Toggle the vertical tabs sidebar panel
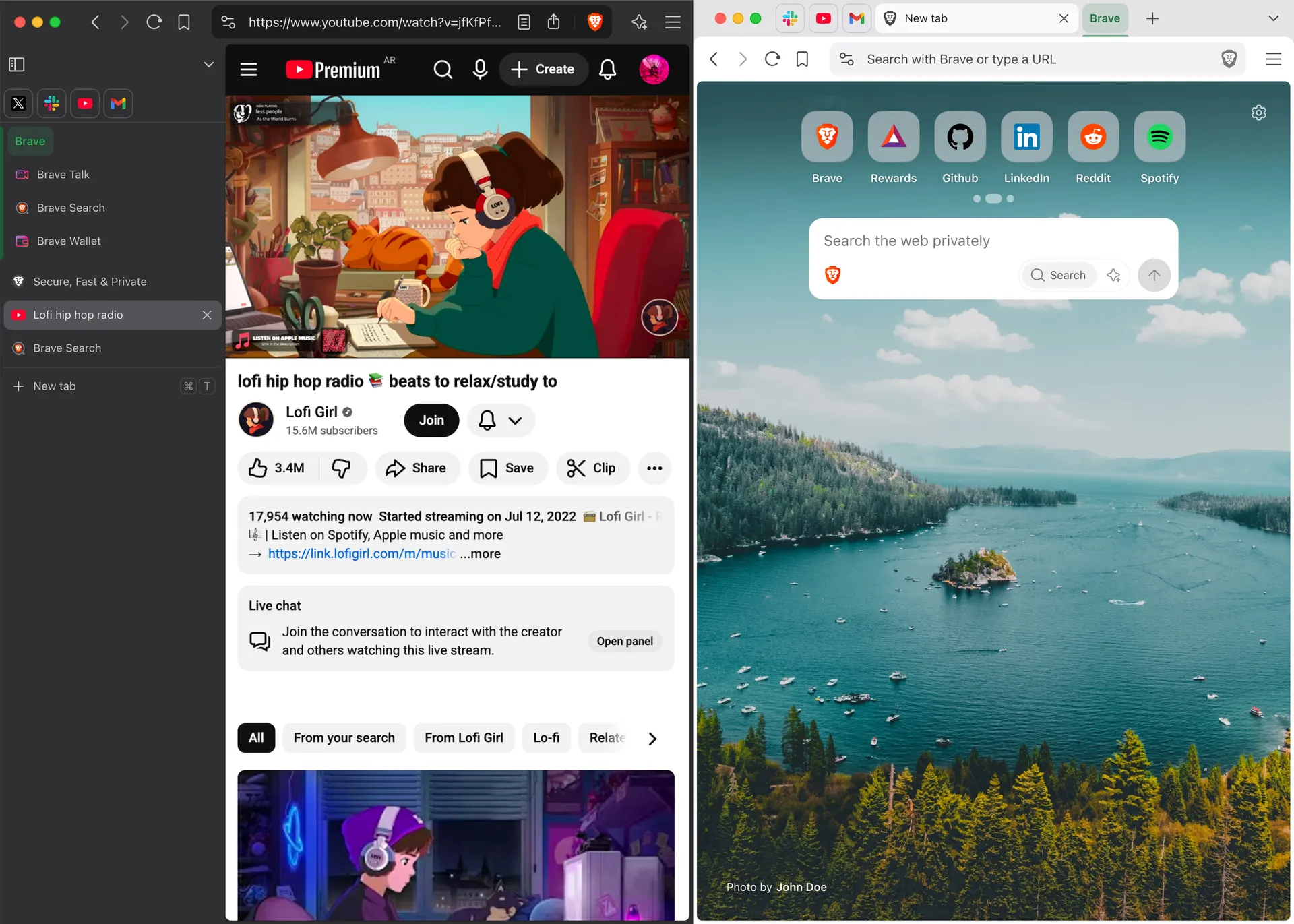 point(17,65)
